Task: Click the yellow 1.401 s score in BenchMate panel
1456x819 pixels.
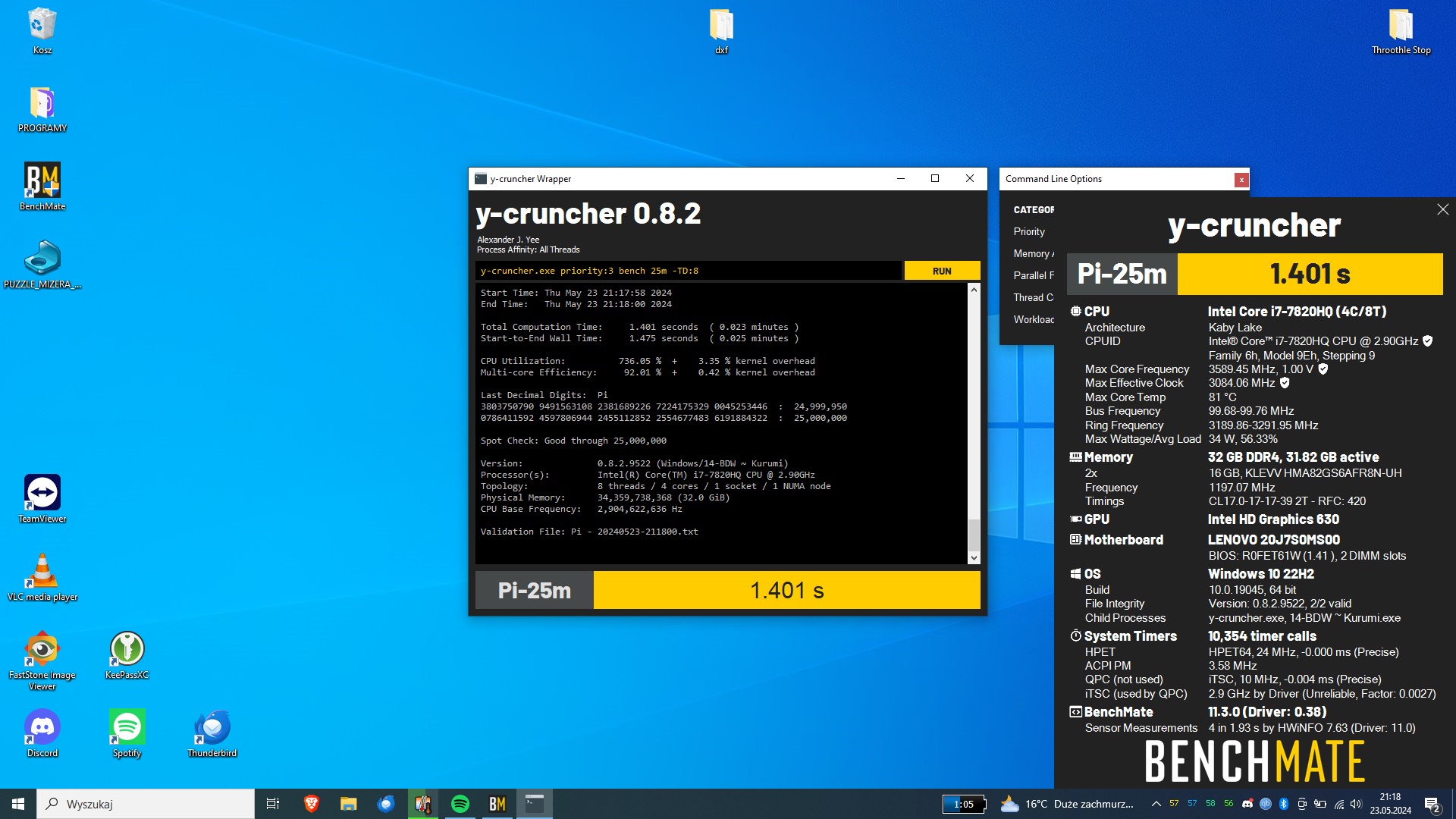Action: click(1310, 274)
